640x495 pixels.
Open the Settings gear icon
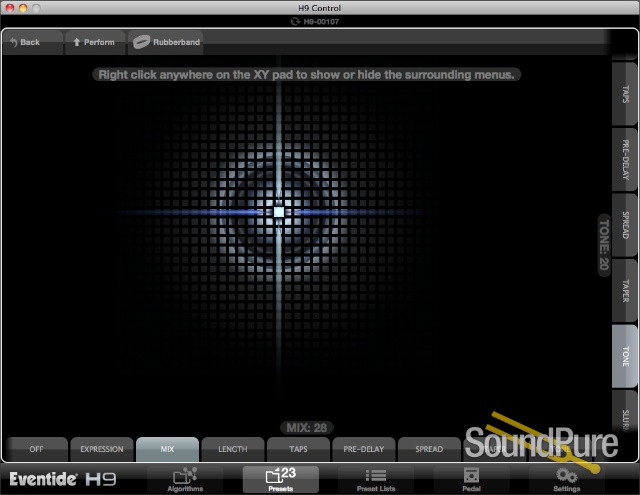tap(567, 478)
